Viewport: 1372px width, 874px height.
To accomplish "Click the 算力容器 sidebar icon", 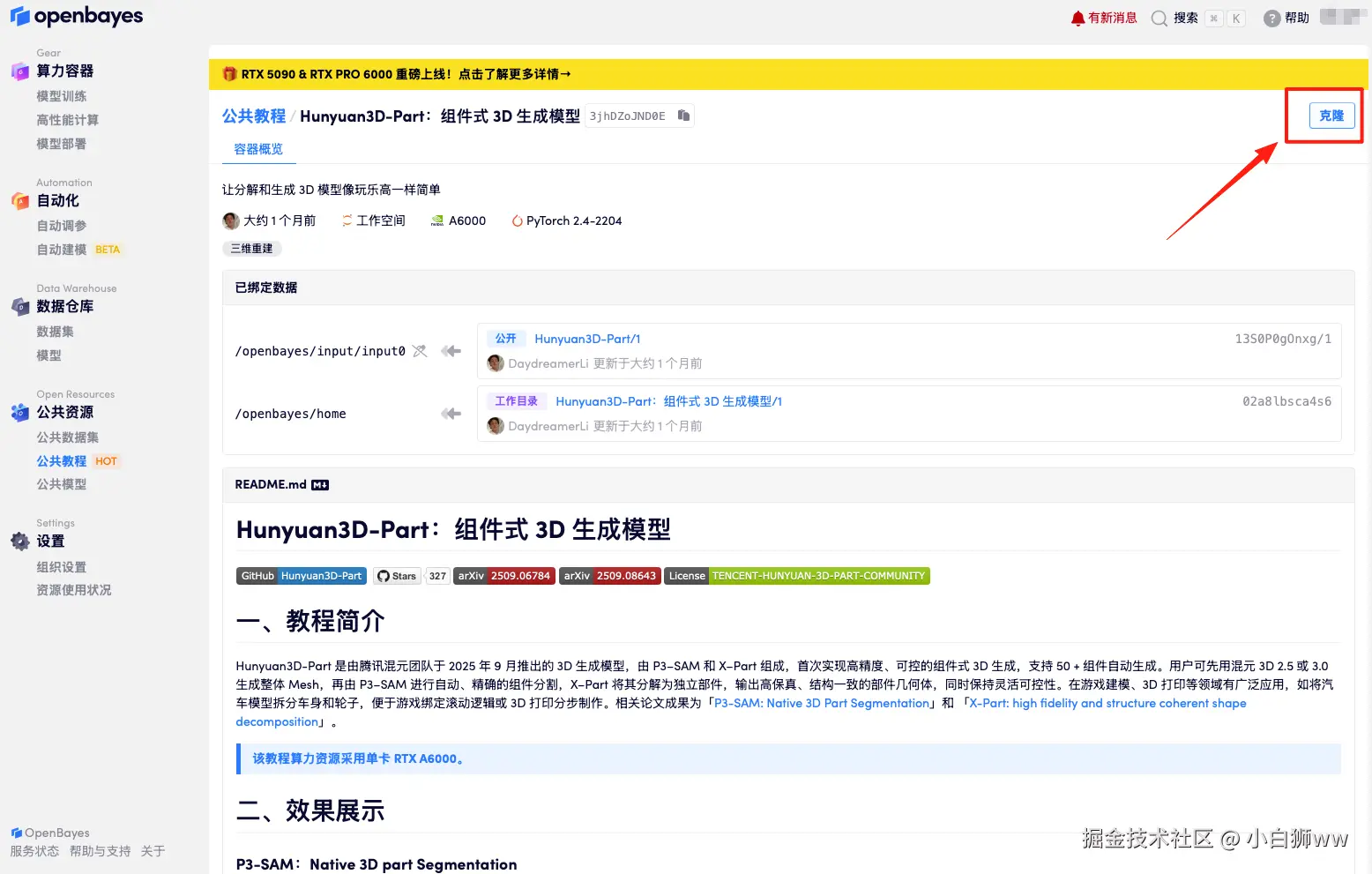I will point(19,71).
